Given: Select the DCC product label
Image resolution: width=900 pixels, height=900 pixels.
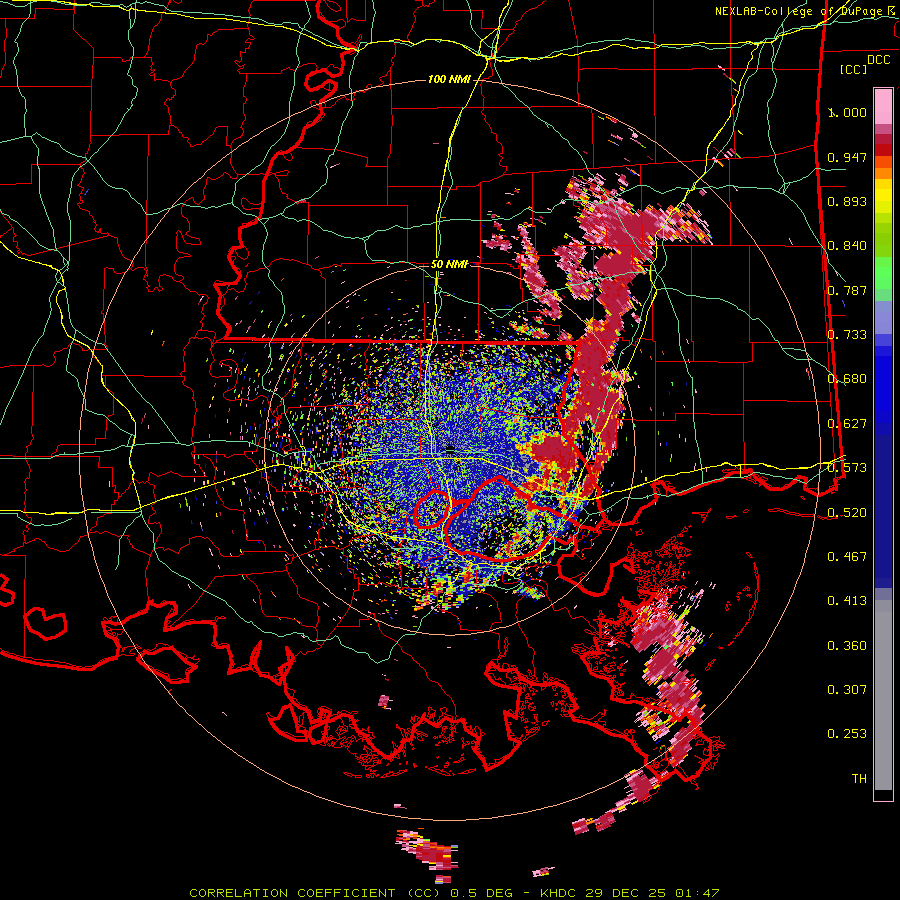Looking at the screenshot, I should 878,60.
